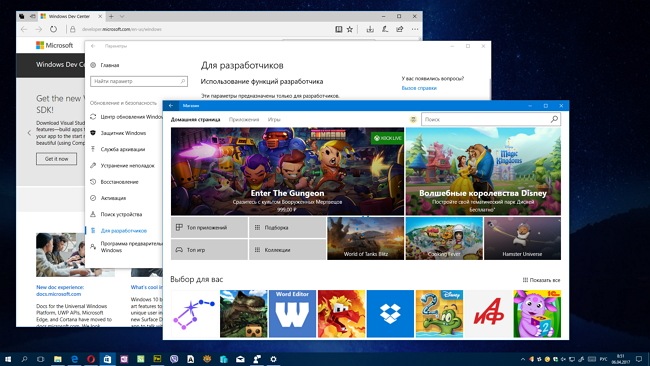Open the Вызов справки help link
Screen dimensions: 650x366
click(x=419, y=88)
